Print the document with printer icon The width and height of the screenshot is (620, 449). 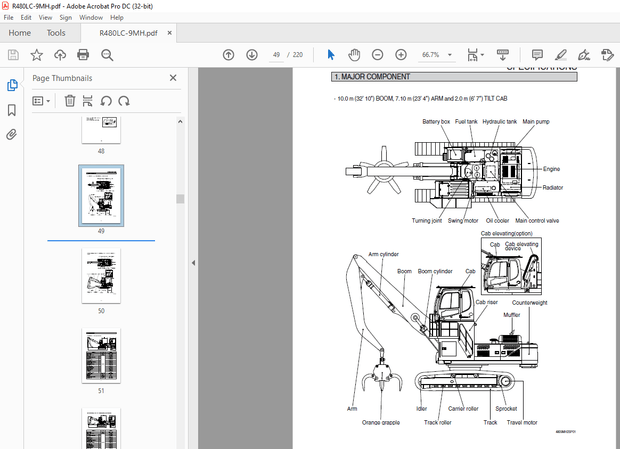[83, 55]
